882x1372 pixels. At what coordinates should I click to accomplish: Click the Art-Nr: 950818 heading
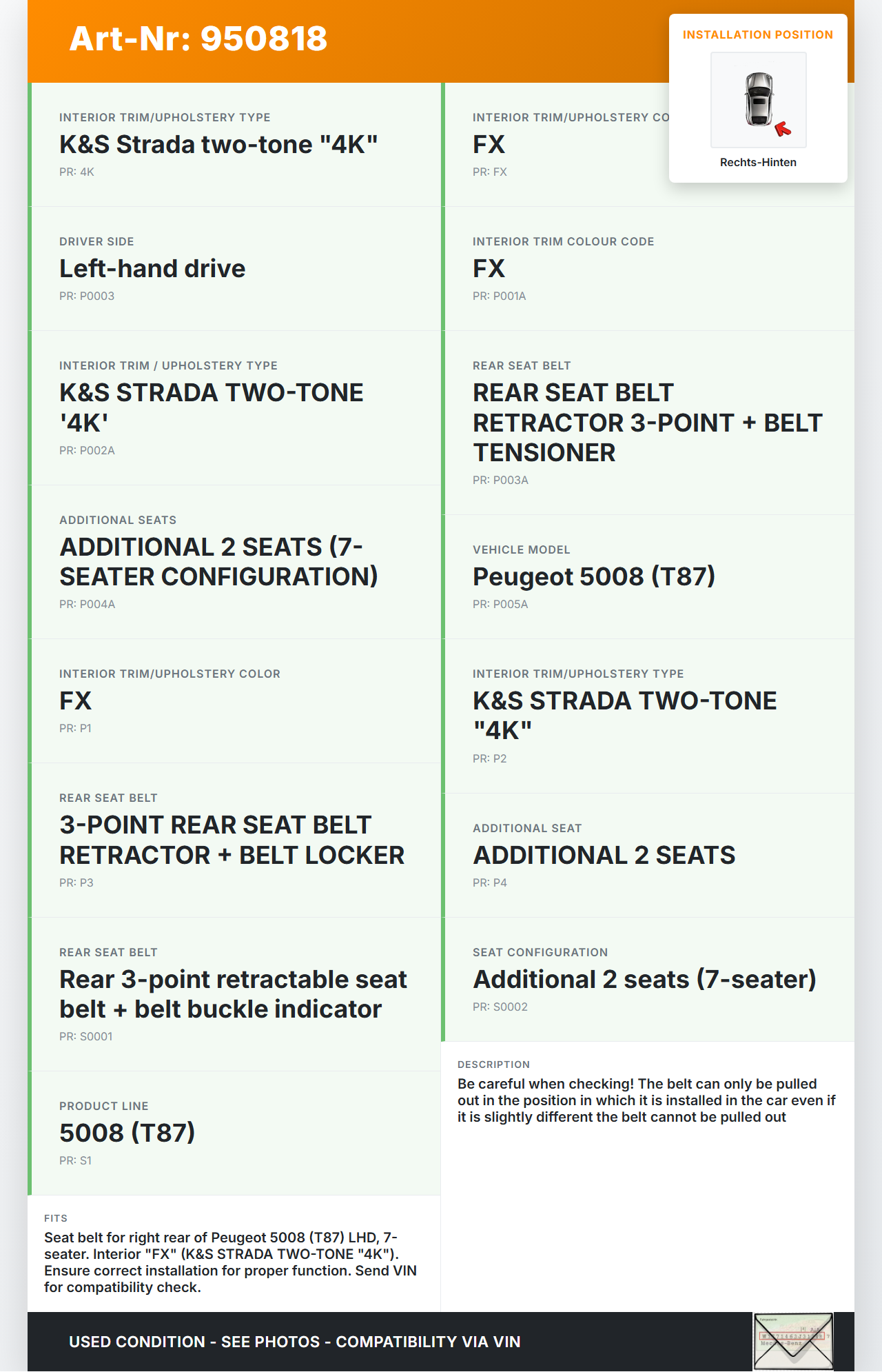[198, 39]
